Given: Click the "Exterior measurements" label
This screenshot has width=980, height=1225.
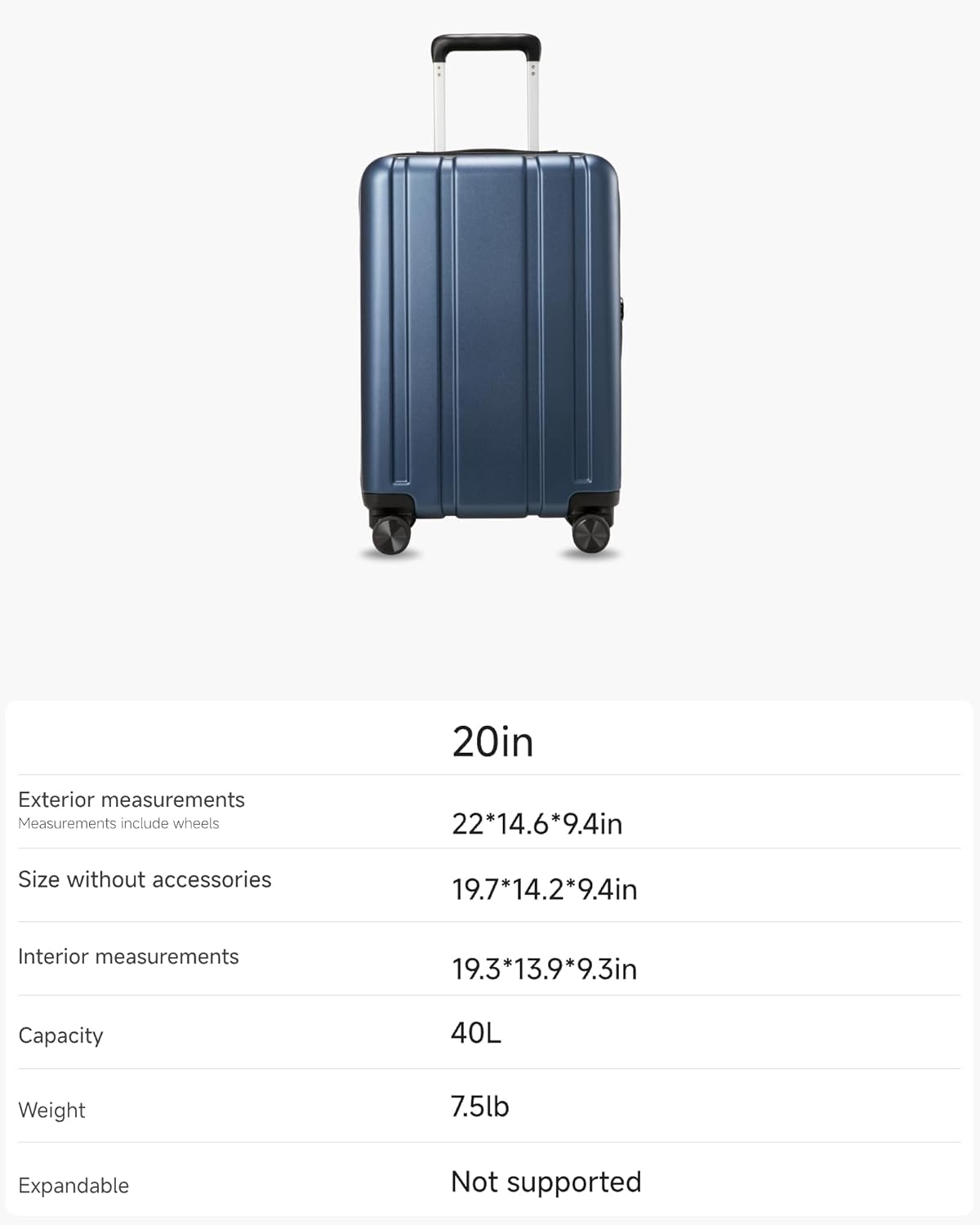Looking at the screenshot, I should (x=131, y=800).
